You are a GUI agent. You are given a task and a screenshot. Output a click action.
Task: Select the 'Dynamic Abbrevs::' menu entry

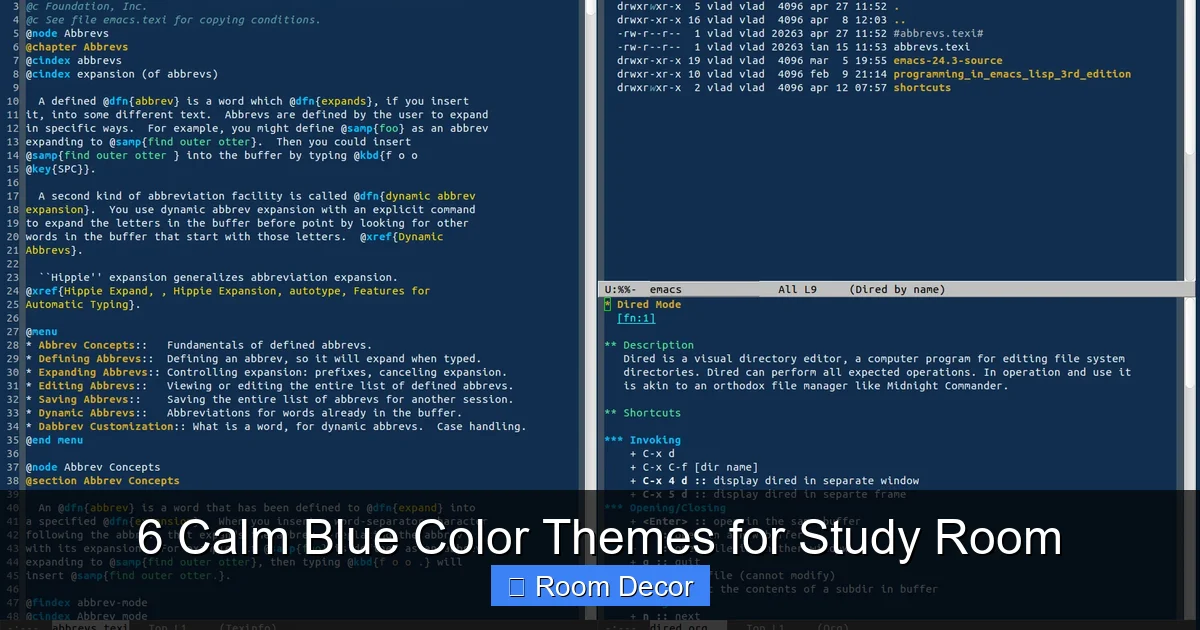(94, 413)
